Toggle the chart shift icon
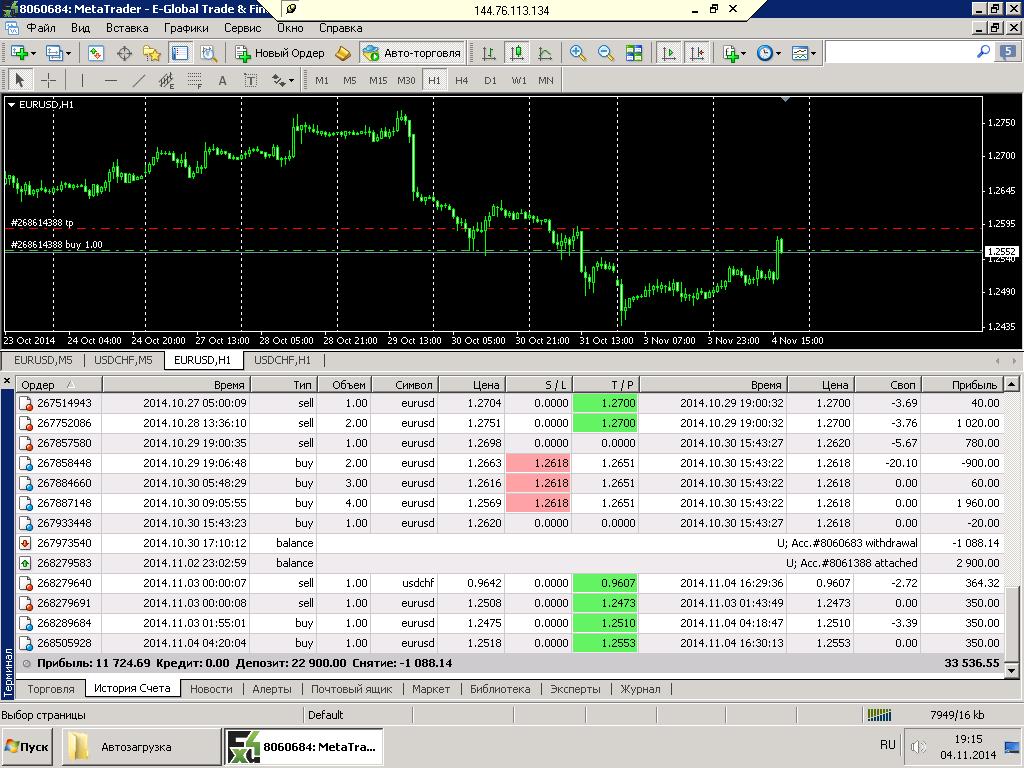Screen dimensions: 1024x768 click(x=697, y=53)
